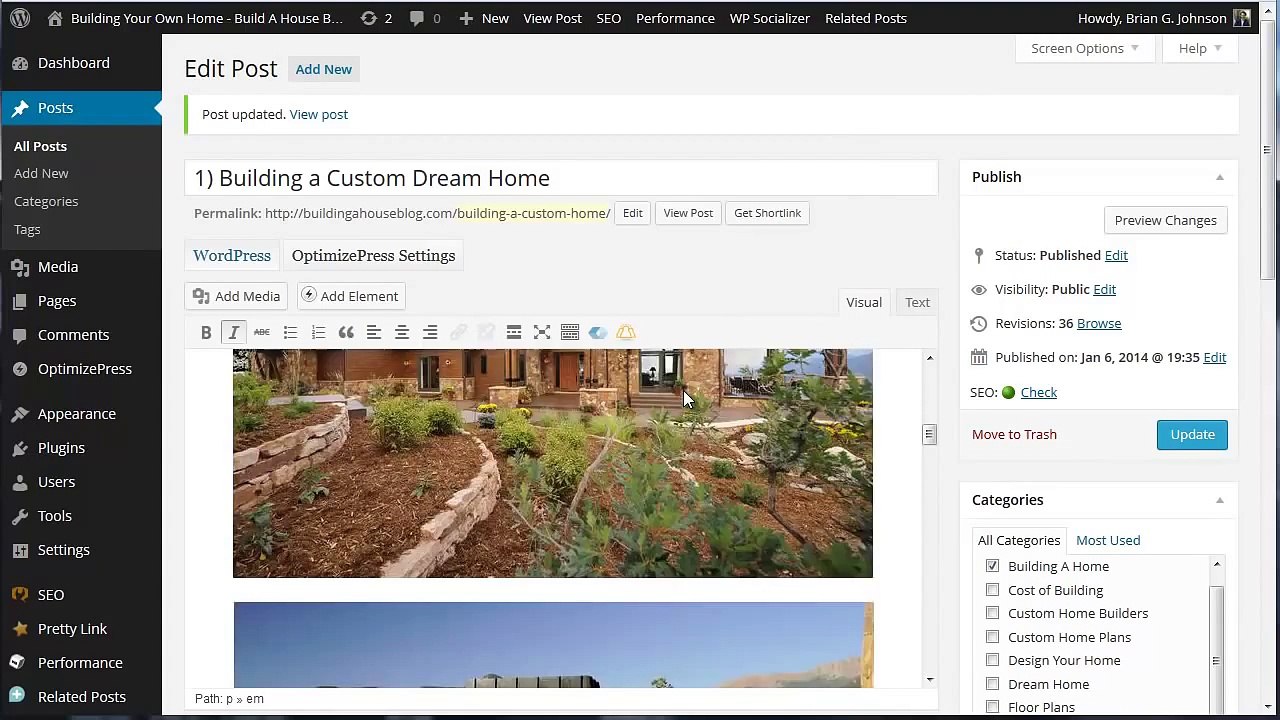Apply strikethrough formatting icon

click(262, 332)
